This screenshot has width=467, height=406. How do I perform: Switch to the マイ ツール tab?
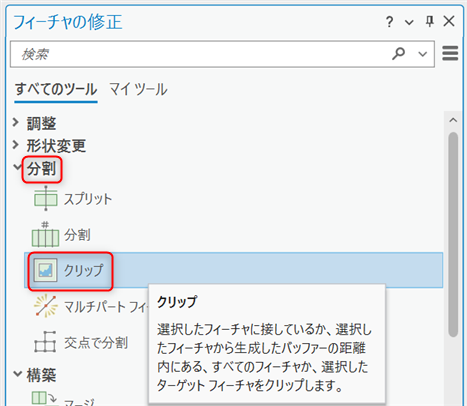point(138,89)
